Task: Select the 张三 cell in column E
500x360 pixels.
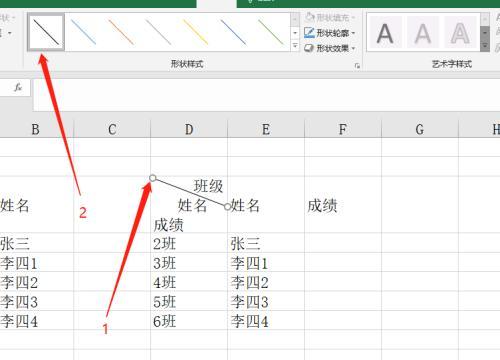Action: tap(266, 243)
